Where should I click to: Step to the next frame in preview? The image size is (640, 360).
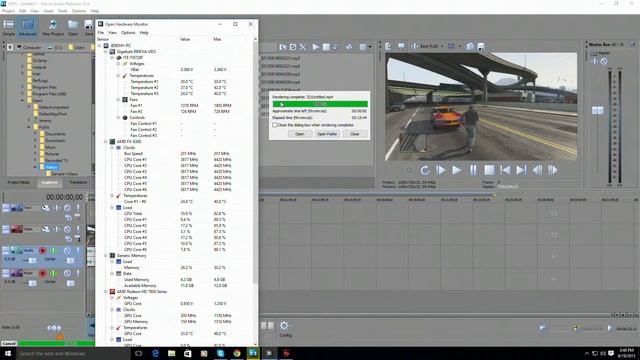[x=553, y=170]
